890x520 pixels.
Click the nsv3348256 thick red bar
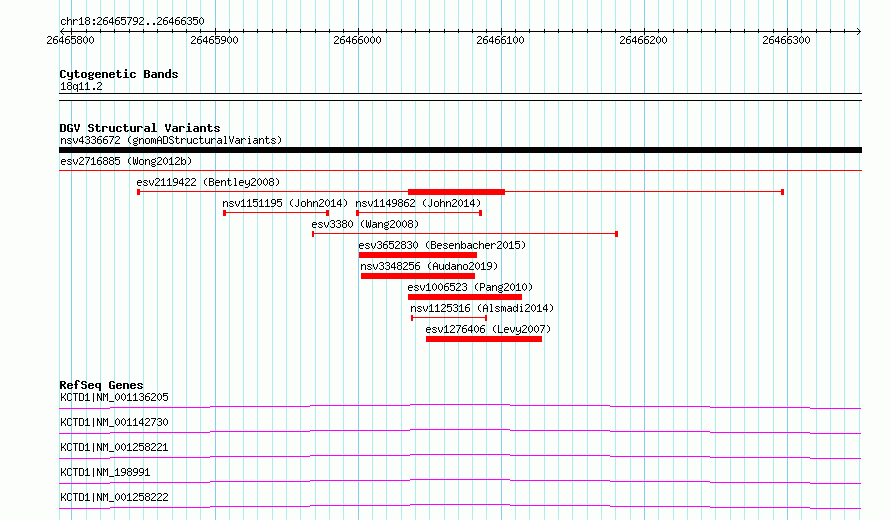click(418, 276)
